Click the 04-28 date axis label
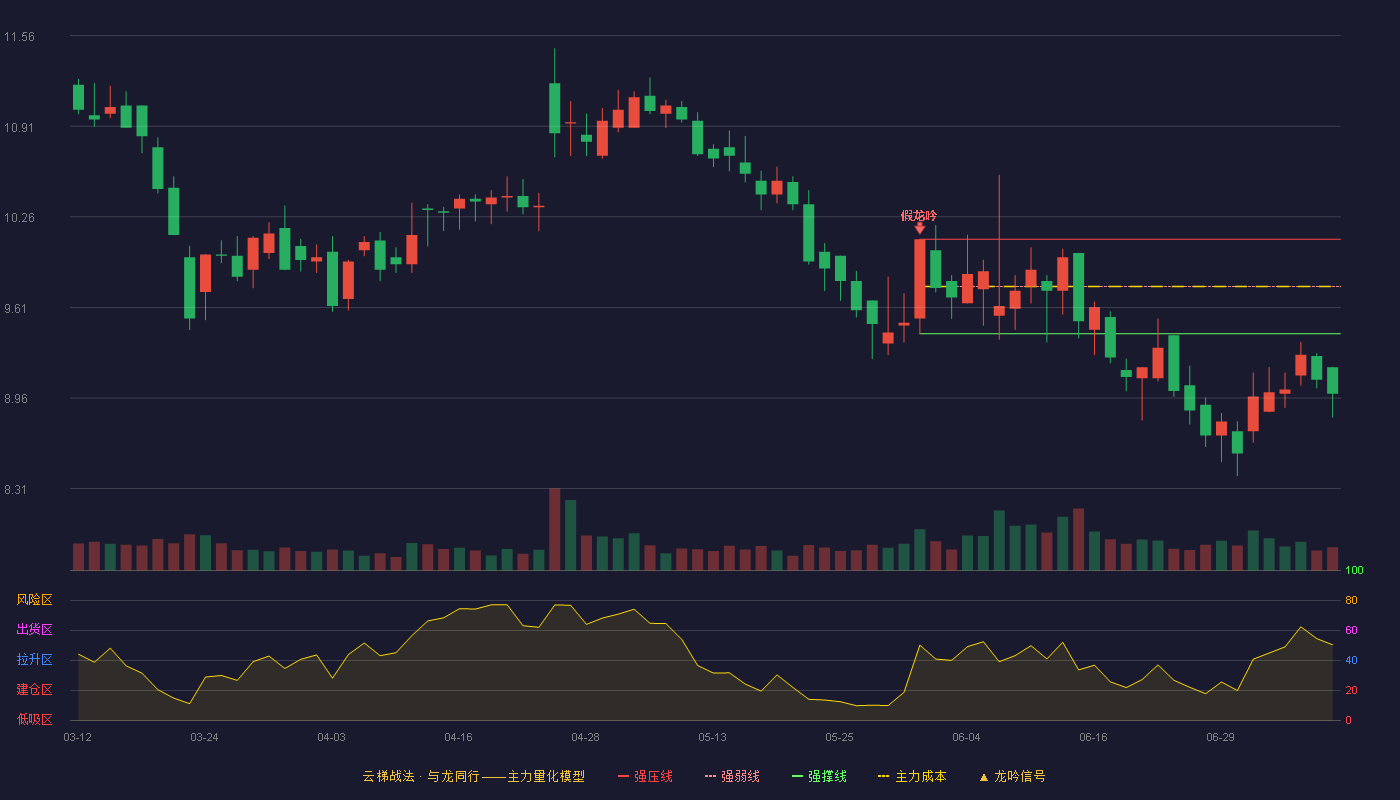 pyautogui.click(x=585, y=737)
